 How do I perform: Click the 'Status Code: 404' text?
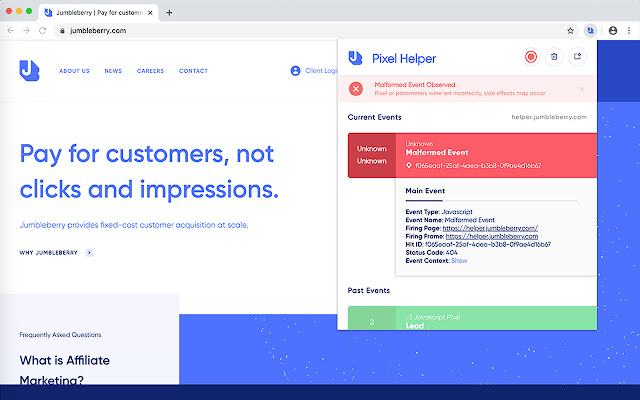[x=431, y=253]
